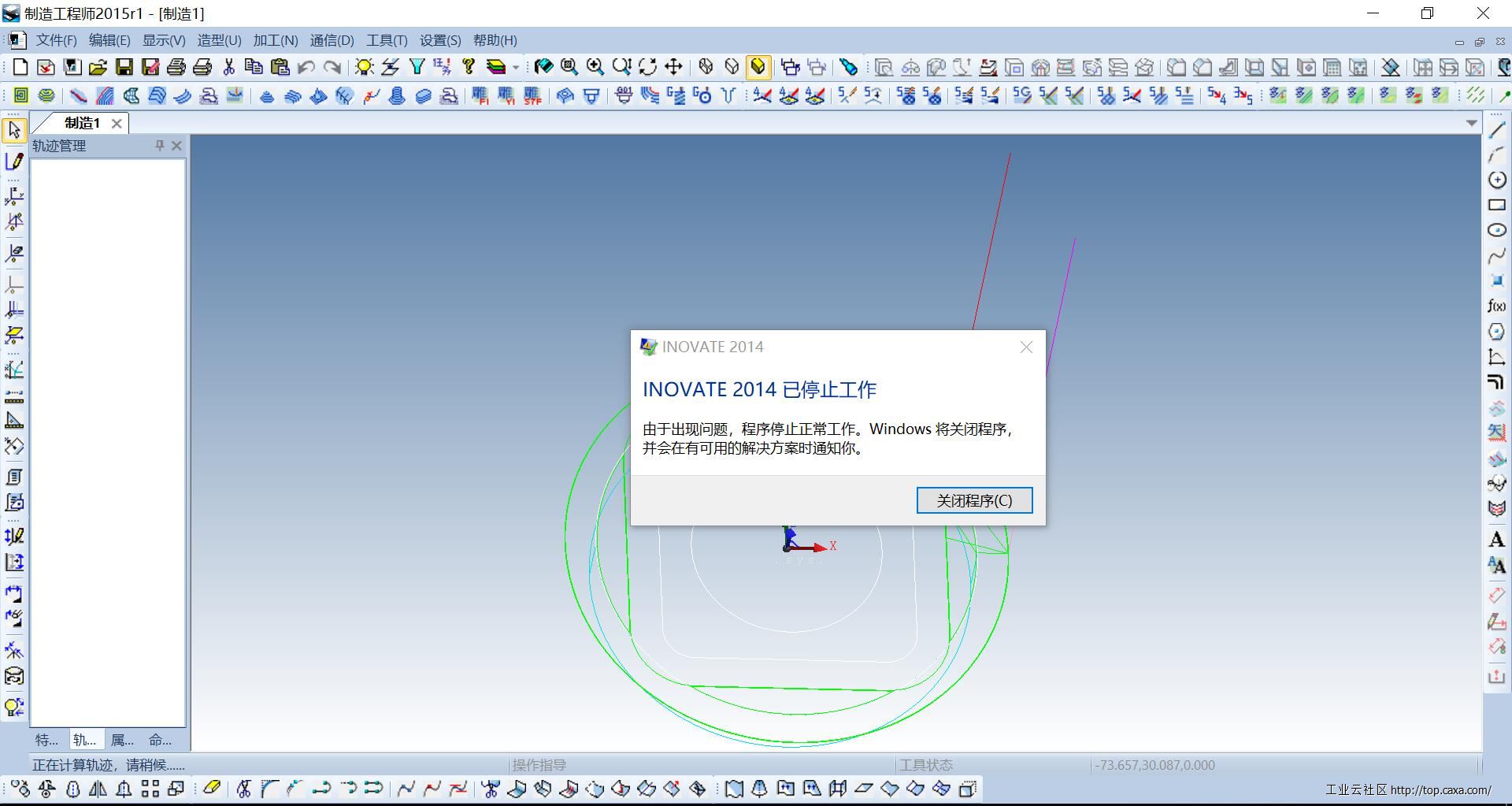The image size is (1512, 806).
Task: Select the circle drawing tool
Action: (1496, 180)
